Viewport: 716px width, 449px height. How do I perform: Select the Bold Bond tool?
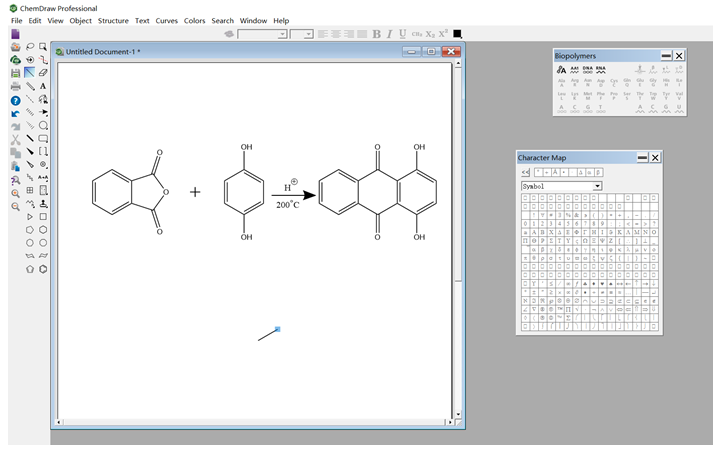pos(30,138)
